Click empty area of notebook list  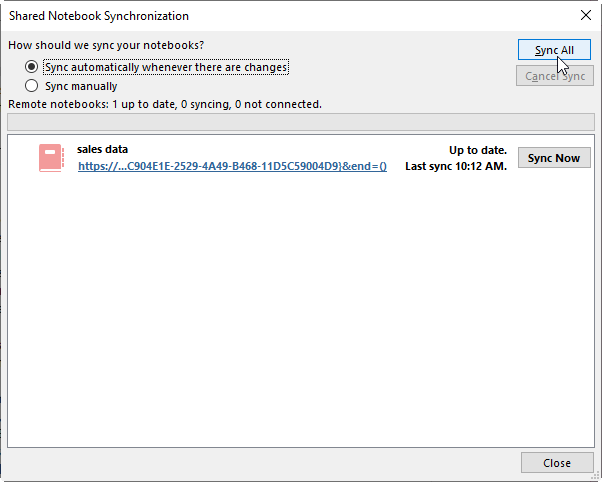[x=301, y=307]
